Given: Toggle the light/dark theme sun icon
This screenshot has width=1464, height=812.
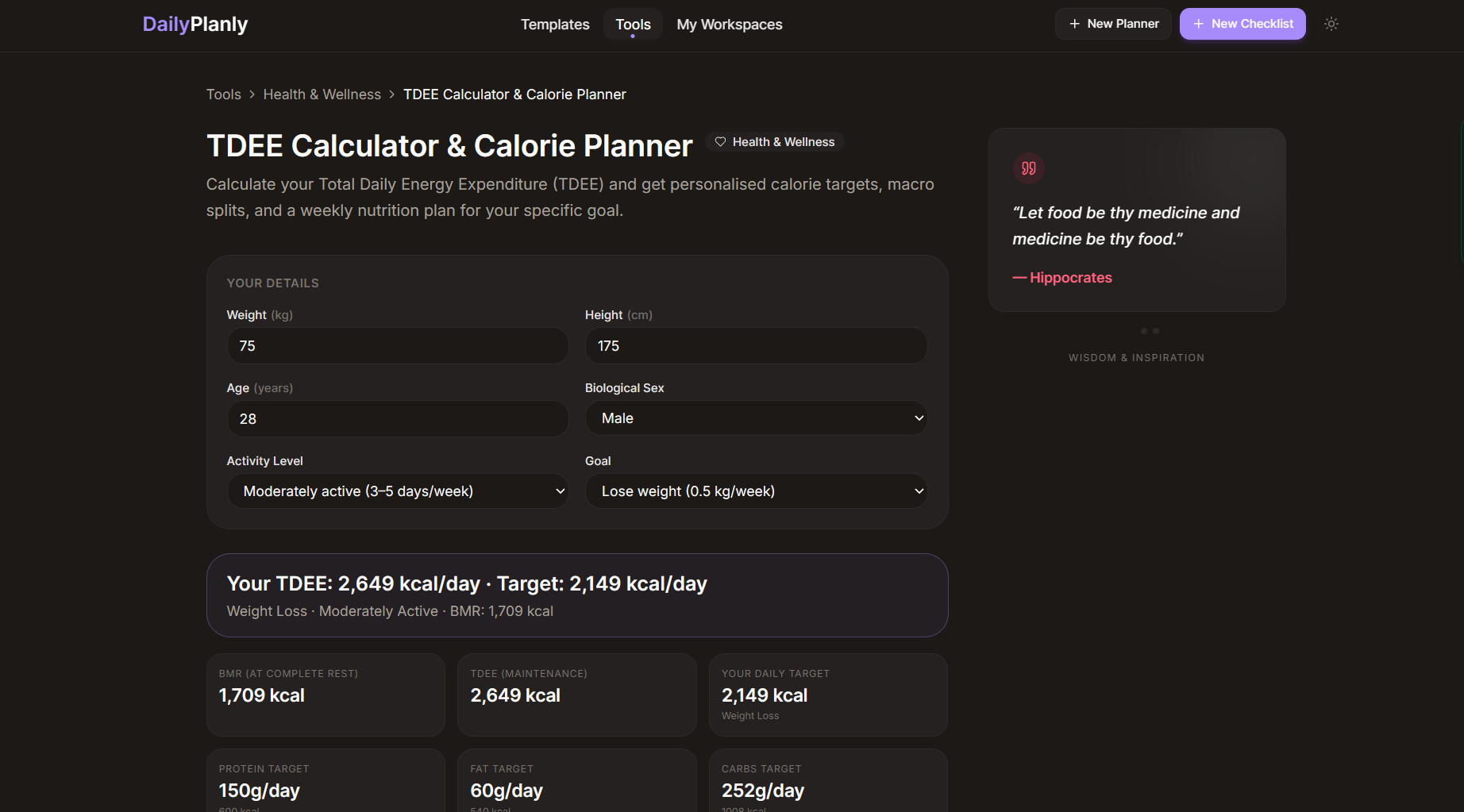Looking at the screenshot, I should (1331, 24).
